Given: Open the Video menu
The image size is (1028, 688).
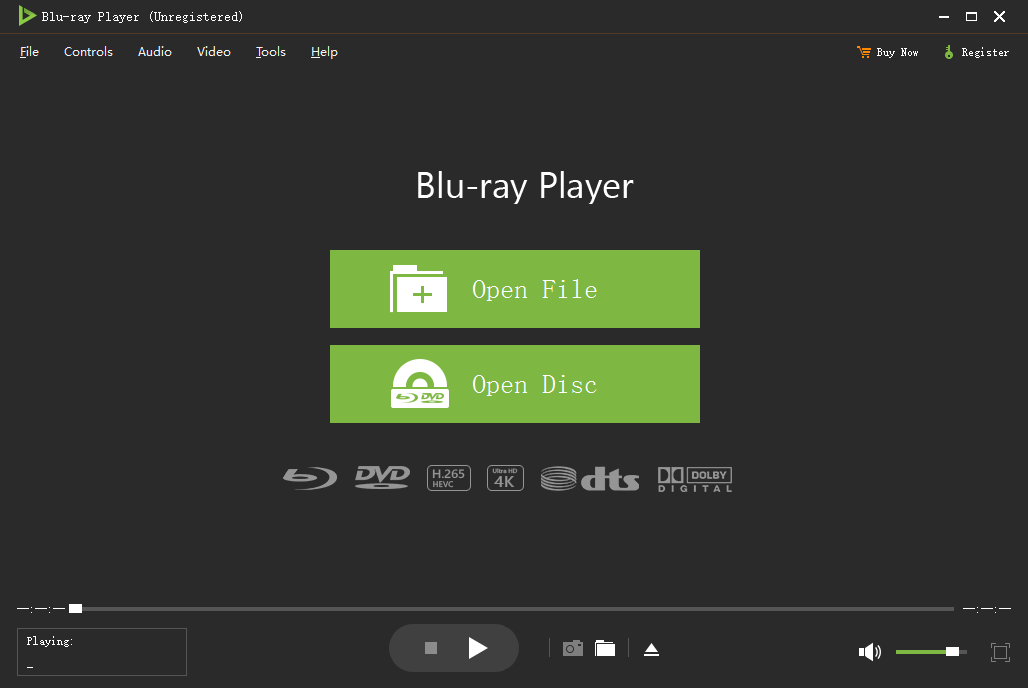Looking at the screenshot, I should pos(214,52).
